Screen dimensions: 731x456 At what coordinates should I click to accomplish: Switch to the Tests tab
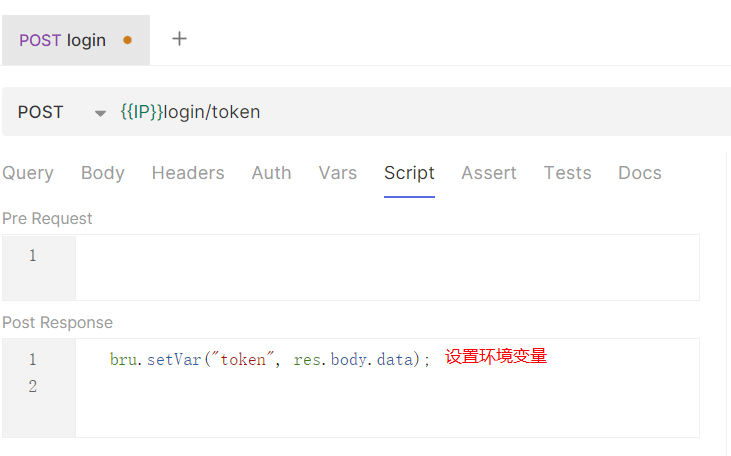(567, 173)
